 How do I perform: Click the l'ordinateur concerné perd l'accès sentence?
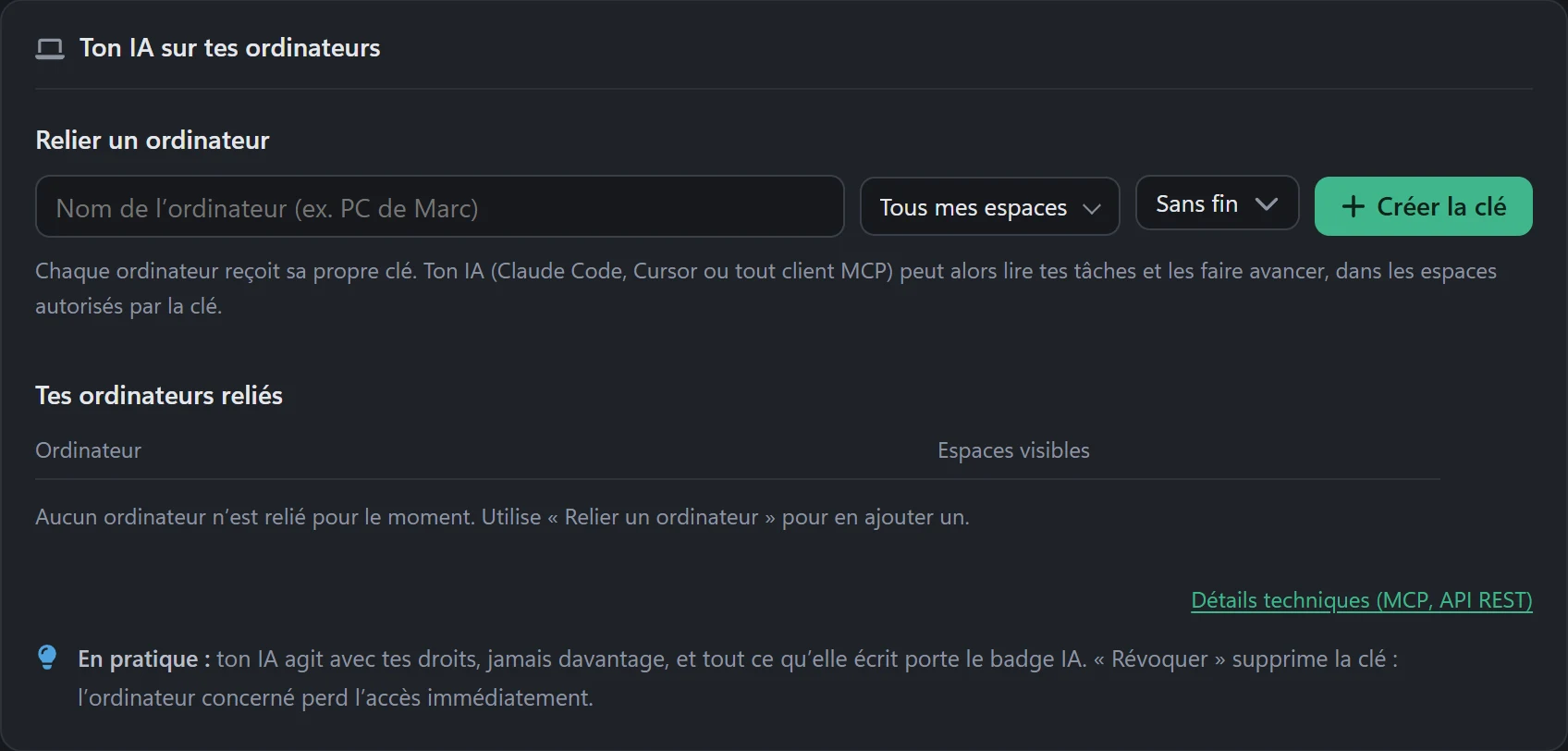tap(336, 697)
